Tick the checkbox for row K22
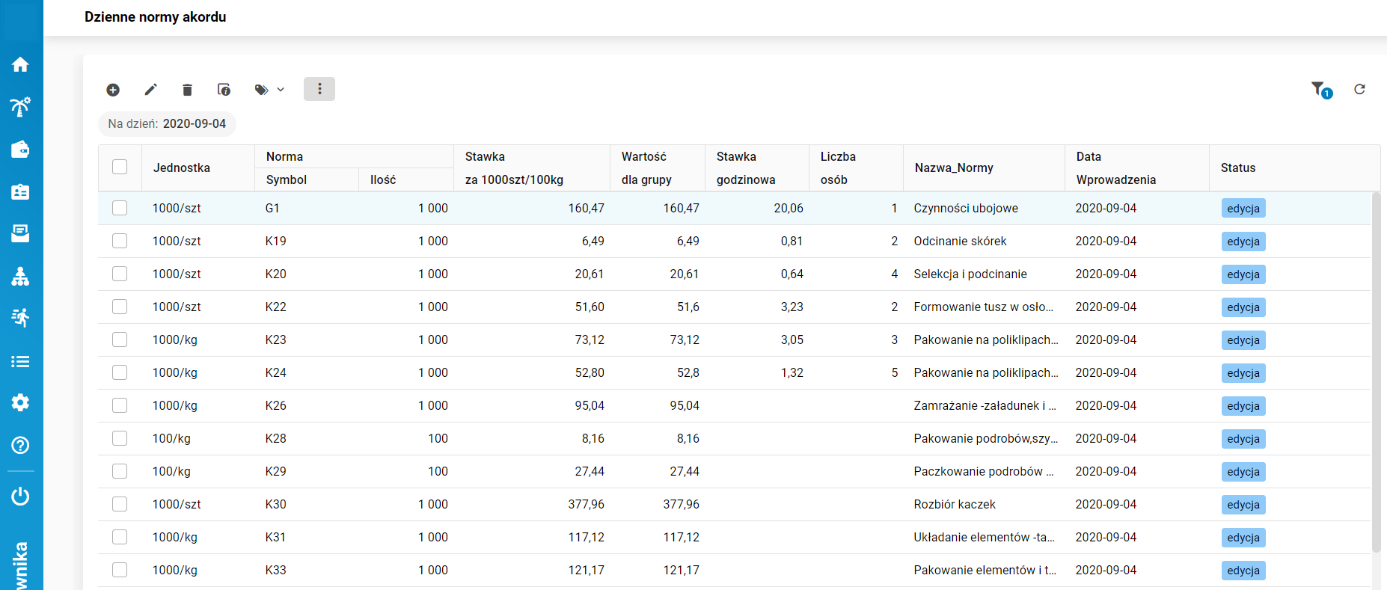This screenshot has width=1387, height=590. (120, 307)
